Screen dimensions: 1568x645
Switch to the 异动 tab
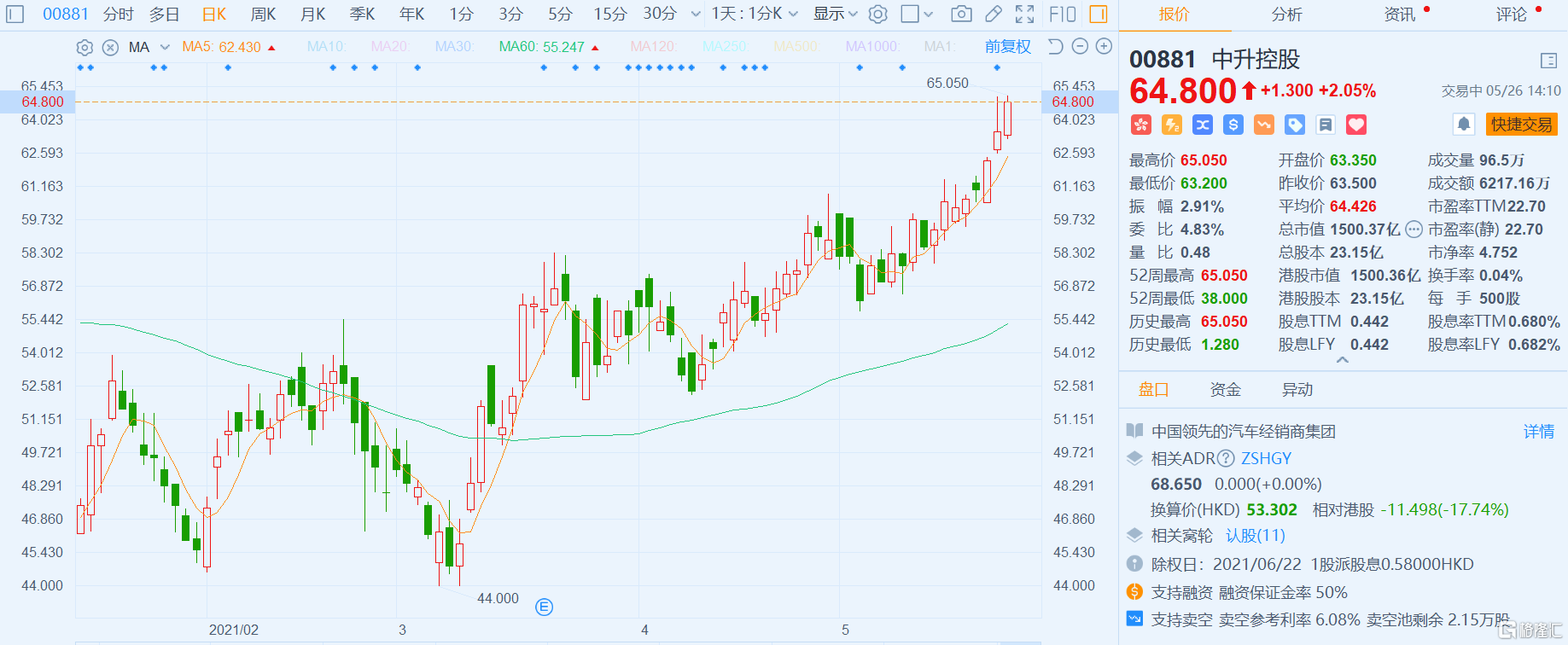[x=1297, y=390]
